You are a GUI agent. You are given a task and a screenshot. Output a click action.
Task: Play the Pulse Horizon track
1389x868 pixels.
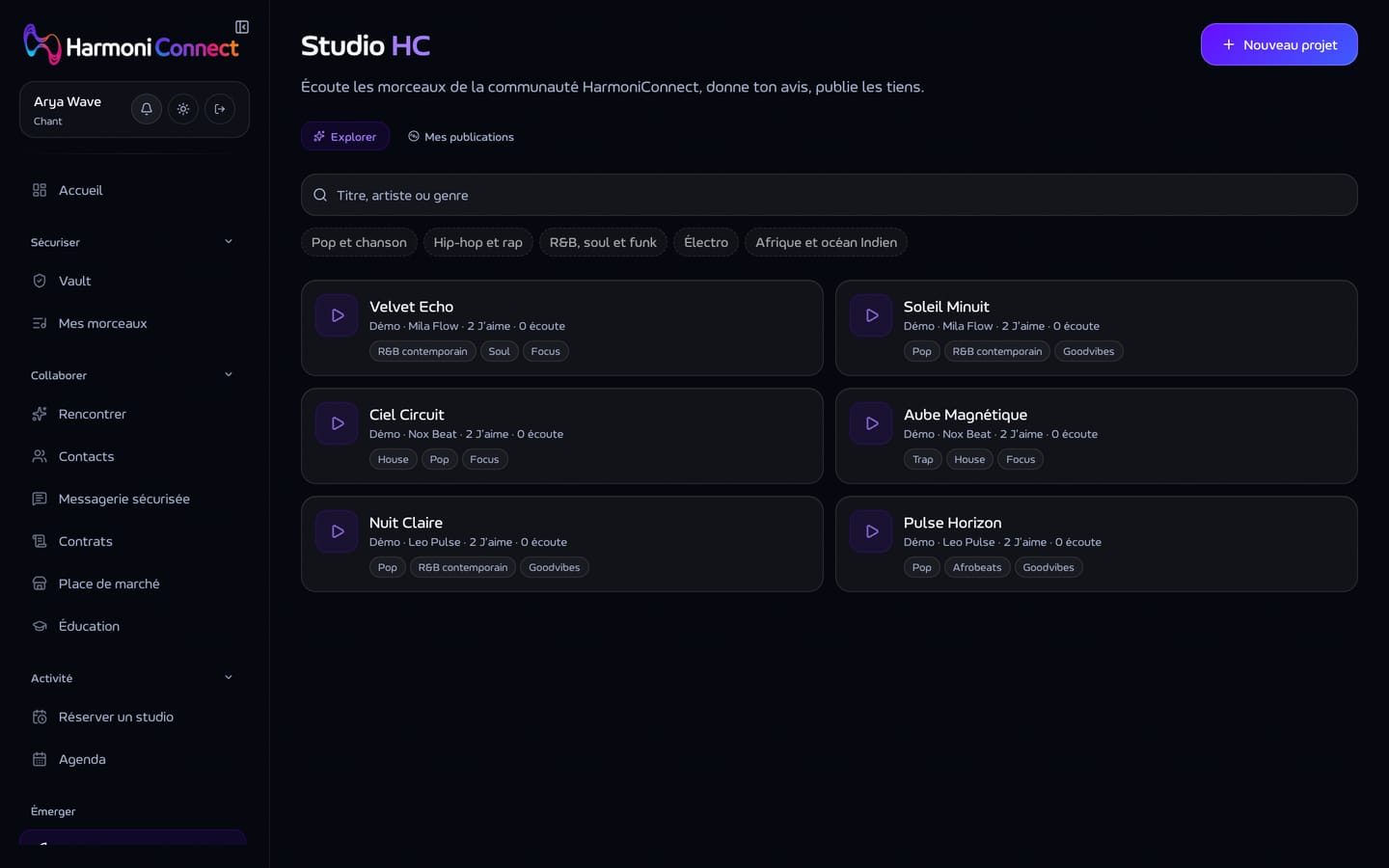[871, 531]
